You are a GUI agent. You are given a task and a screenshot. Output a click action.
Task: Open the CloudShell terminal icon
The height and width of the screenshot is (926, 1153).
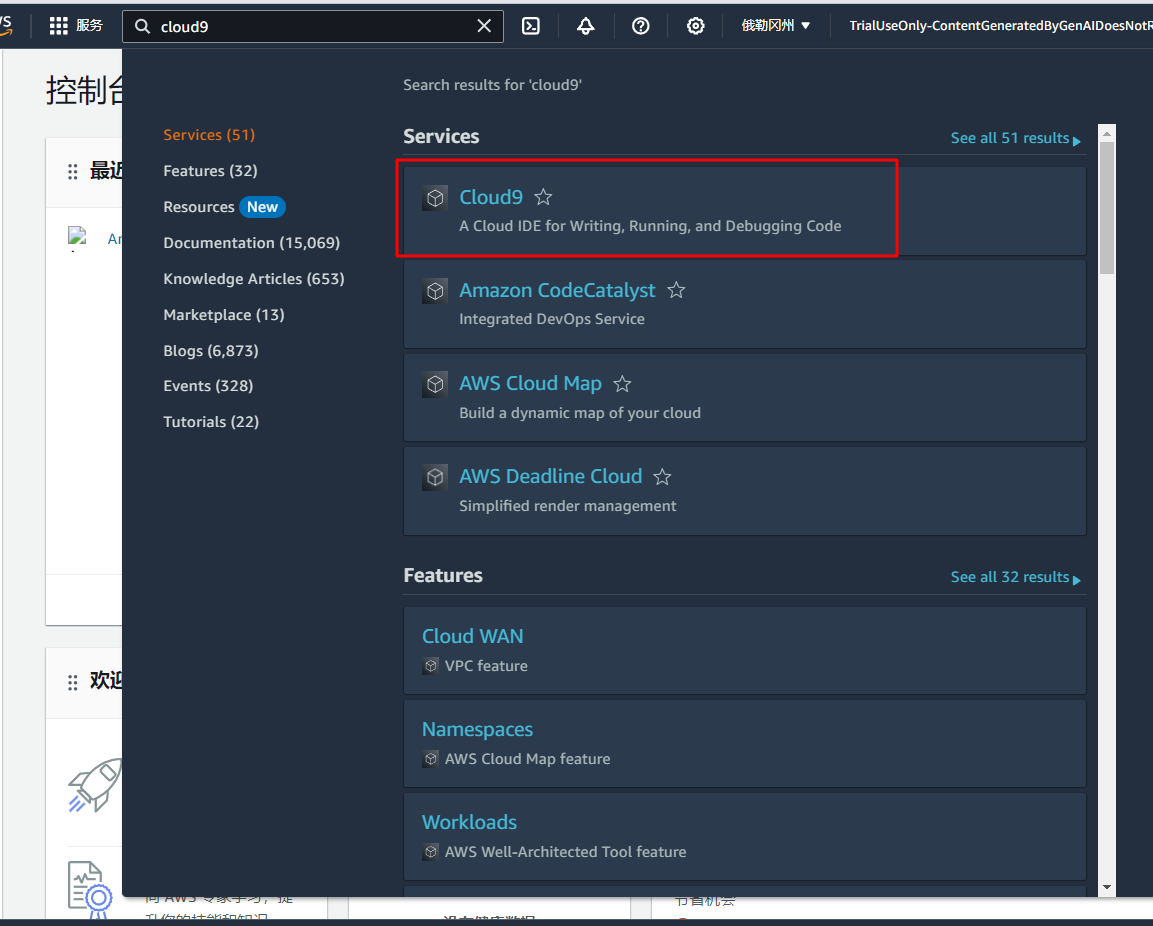click(x=530, y=26)
